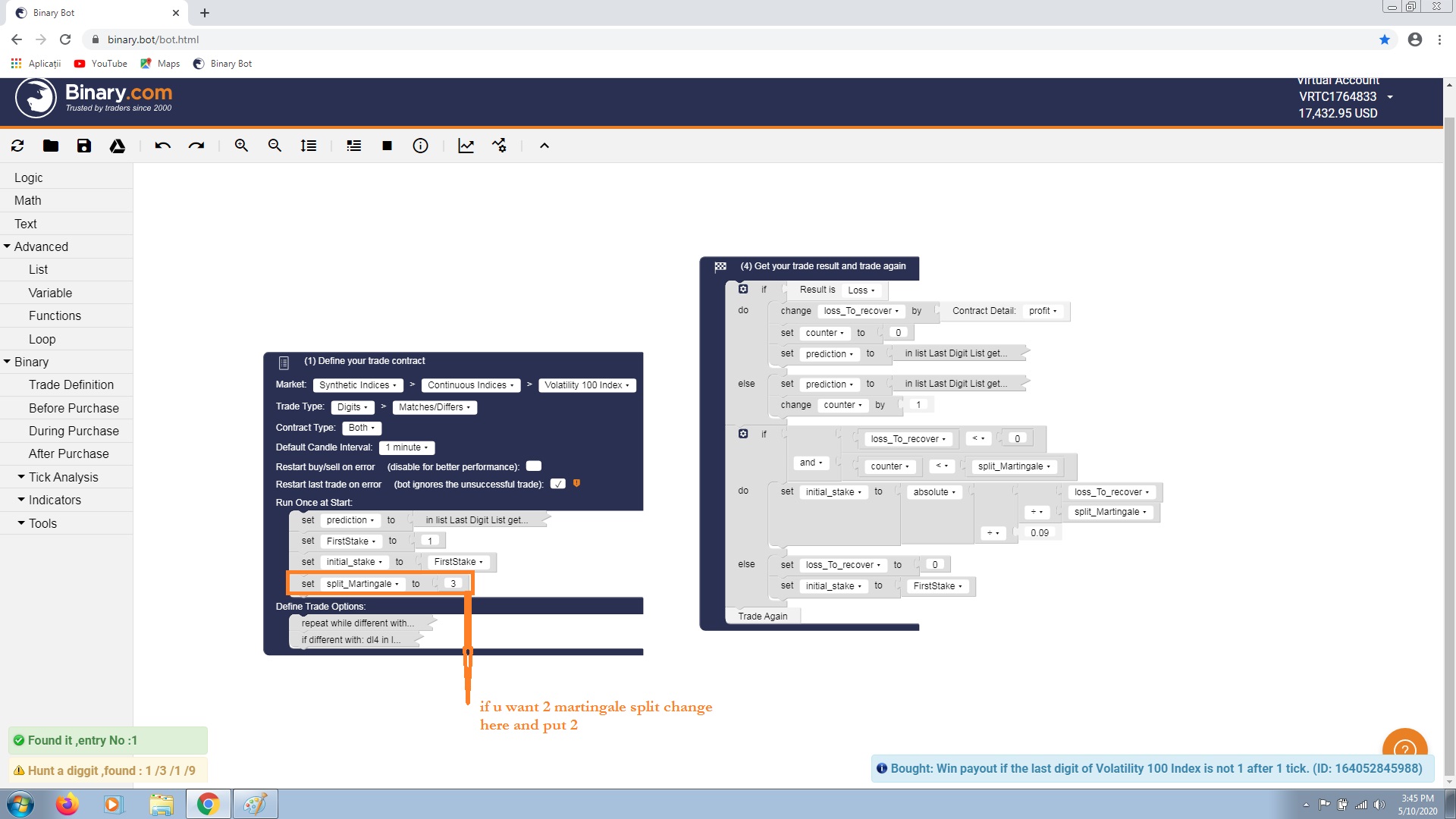Click the split_Martingale value field 3
1456x819 pixels.
pos(453,583)
